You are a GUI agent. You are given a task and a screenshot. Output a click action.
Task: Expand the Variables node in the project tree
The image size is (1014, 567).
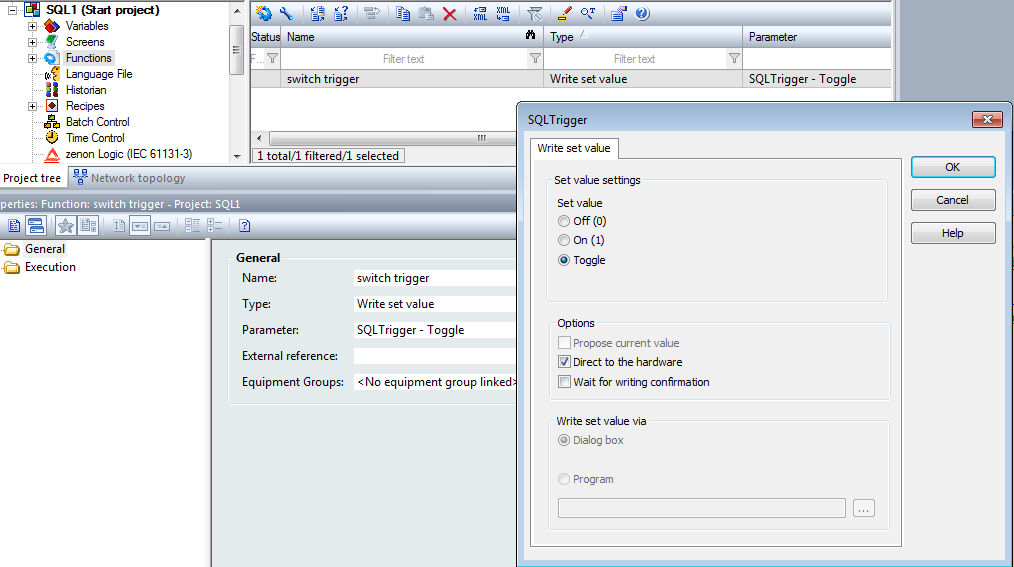tap(32, 26)
